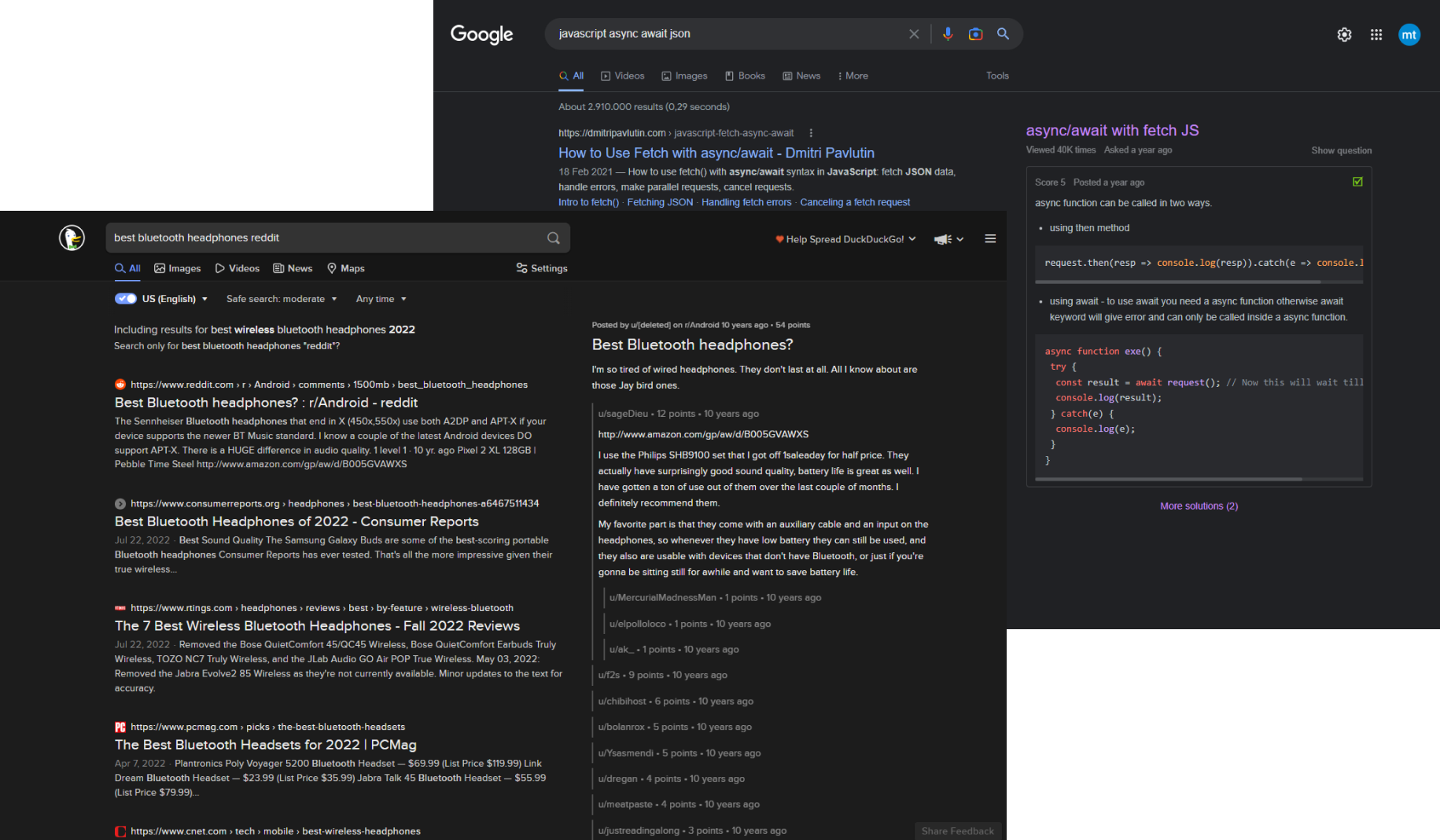Image resolution: width=1440 pixels, height=840 pixels.
Task: Expand the u/chibihost comment
Action: click(676, 701)
